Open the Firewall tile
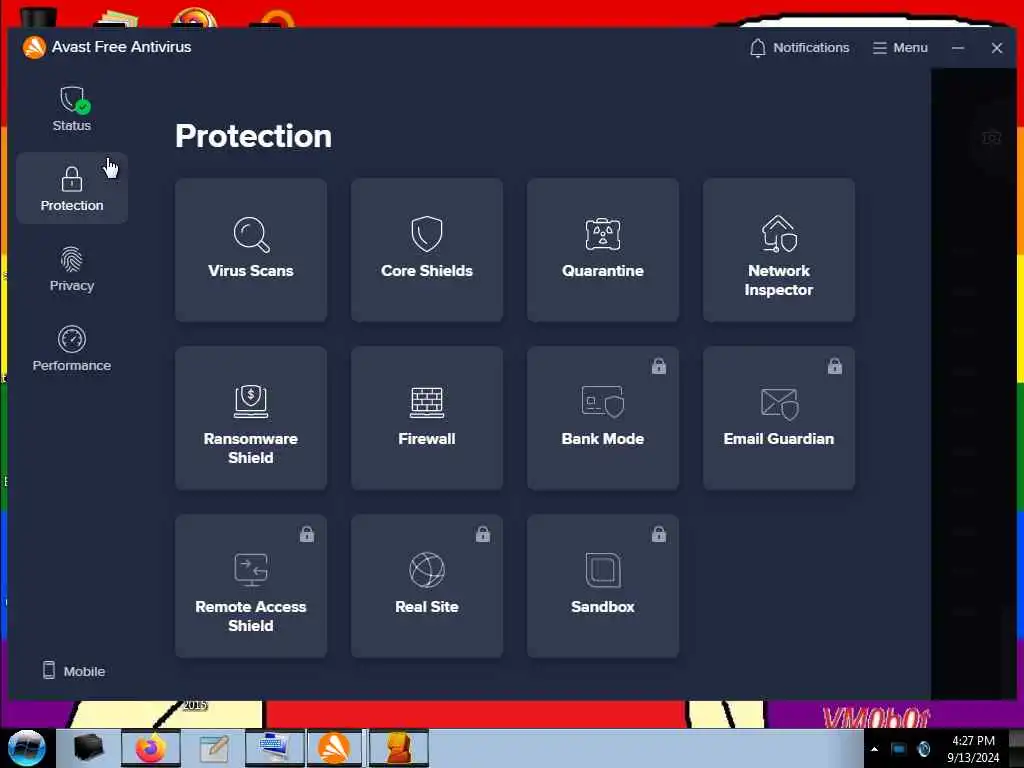Viewport: 1024px width, 768px height. click(427, 418)
